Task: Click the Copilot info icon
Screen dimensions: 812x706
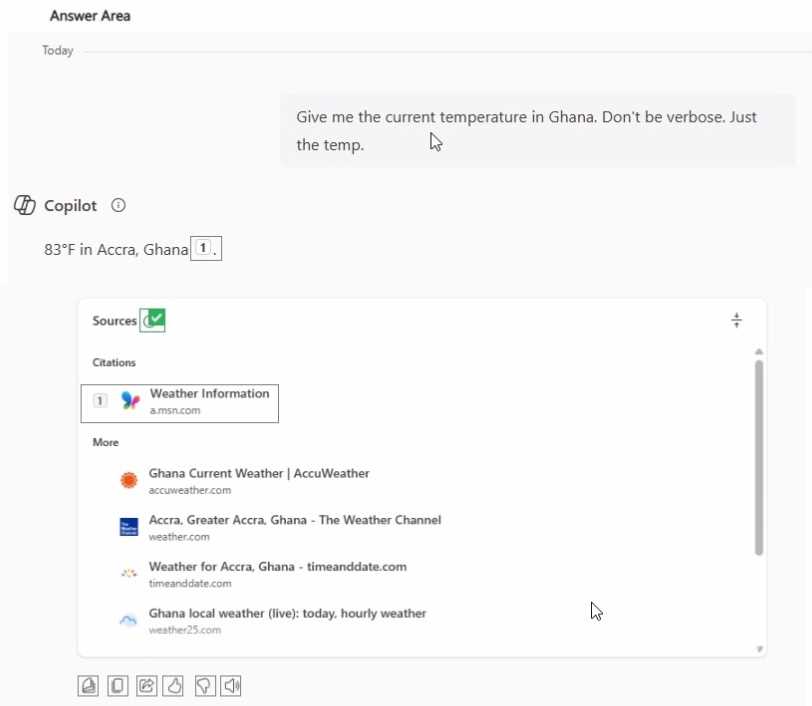Action: (117, 206)
